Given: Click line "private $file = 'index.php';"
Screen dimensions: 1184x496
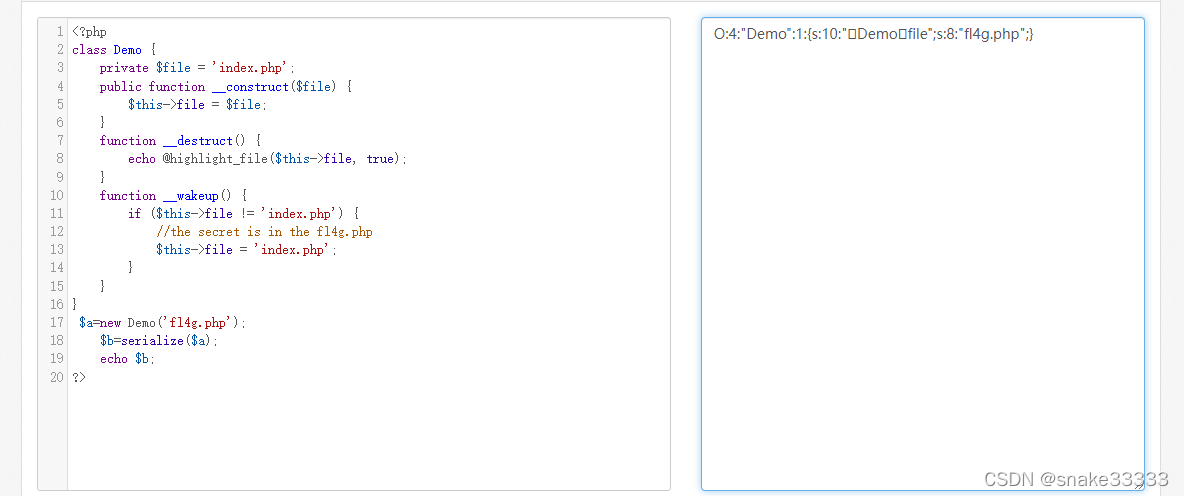Looking at the screenshot, I should pyautogui.click(x=197, y=68).
